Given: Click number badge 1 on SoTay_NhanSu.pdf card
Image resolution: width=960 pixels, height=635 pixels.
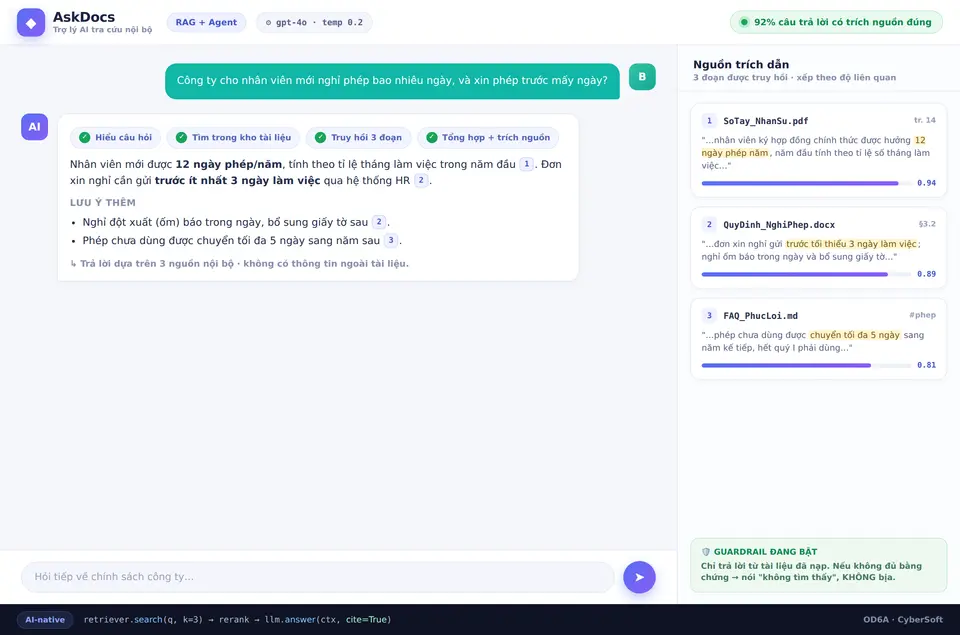Looking at the screenshot, I should [709, 121].
